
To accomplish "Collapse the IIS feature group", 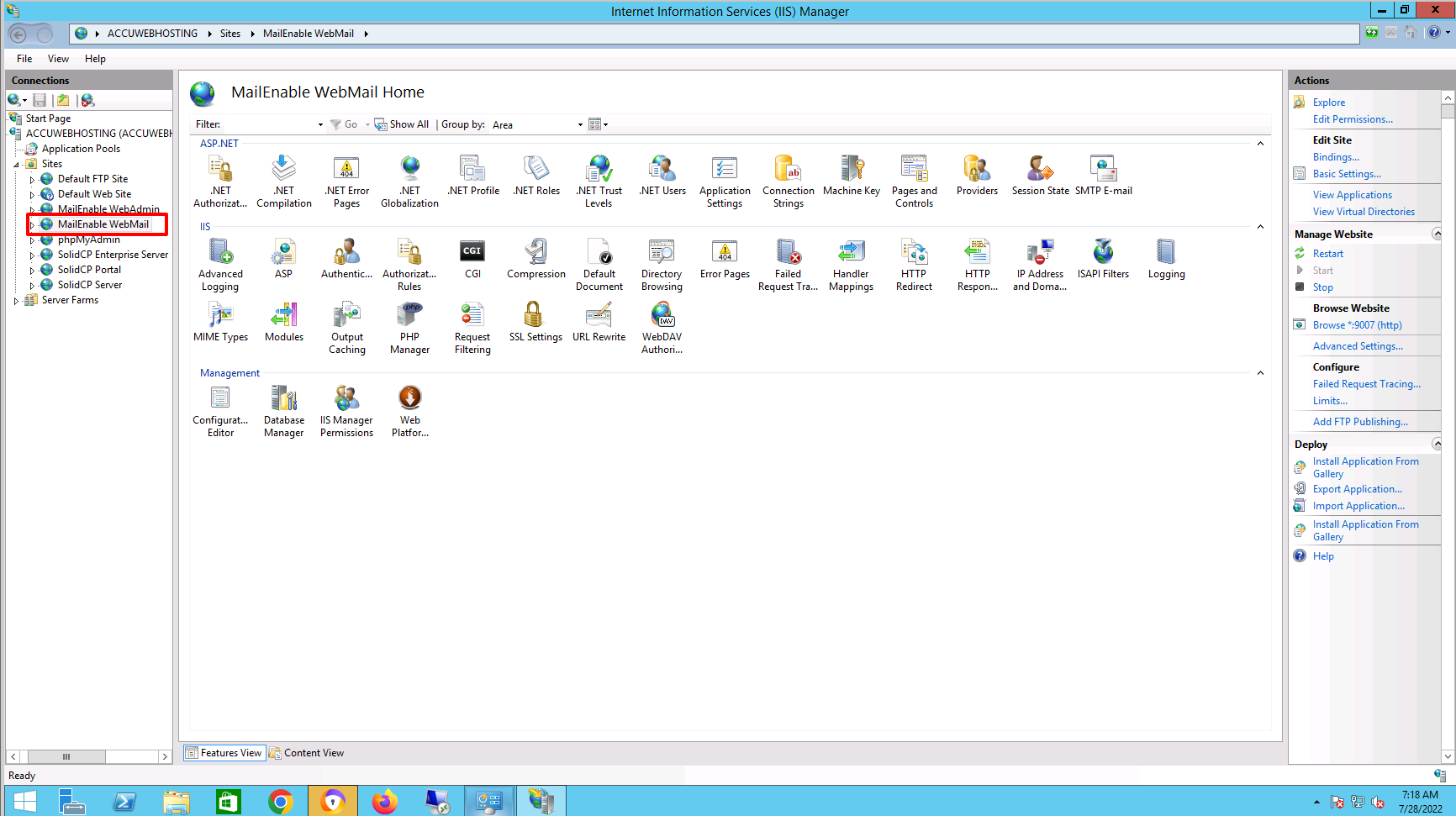I will (x=1260, y=227).
